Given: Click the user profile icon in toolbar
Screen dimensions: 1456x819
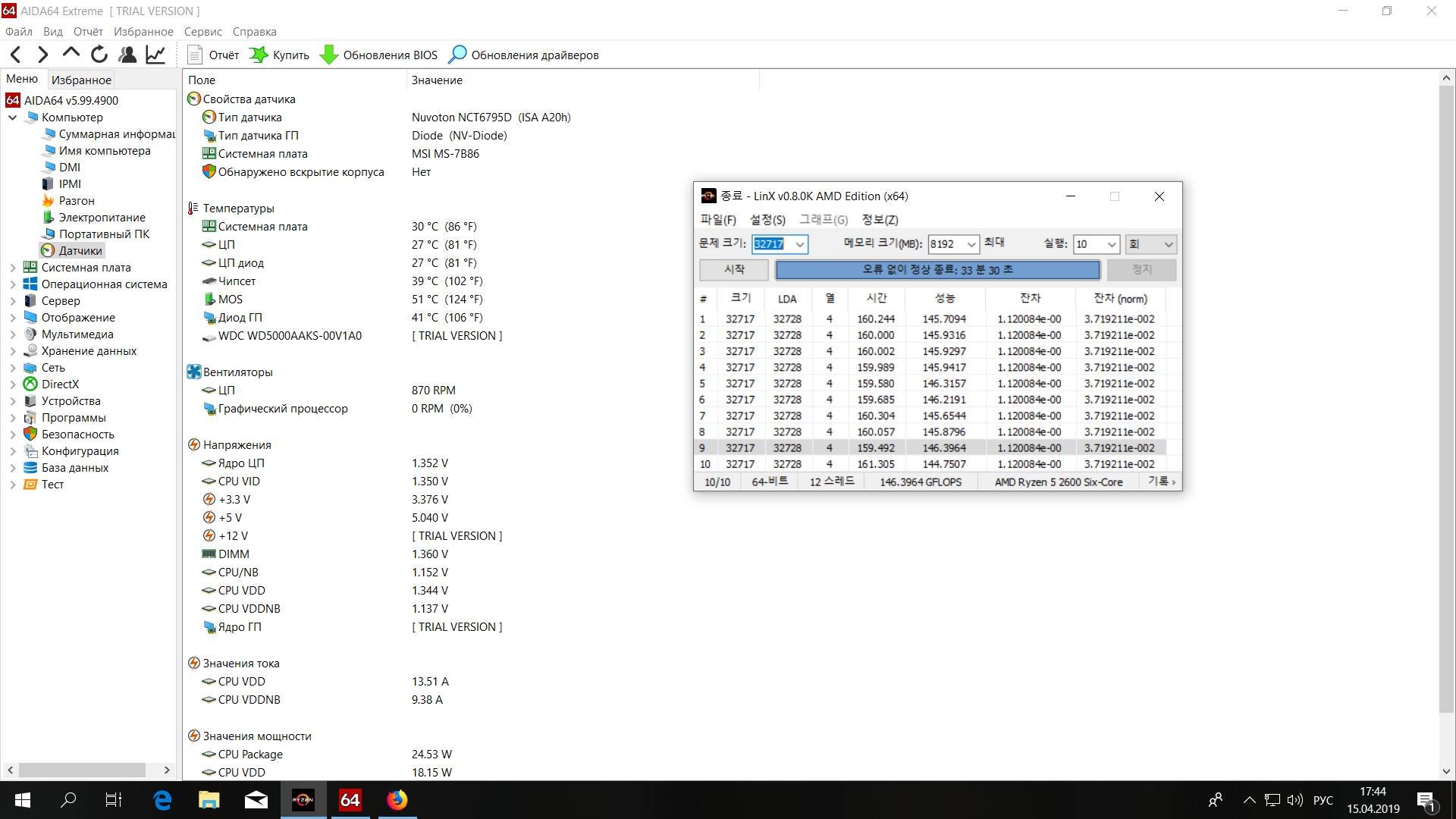Looking at the screenshot, I should (127, 55).
